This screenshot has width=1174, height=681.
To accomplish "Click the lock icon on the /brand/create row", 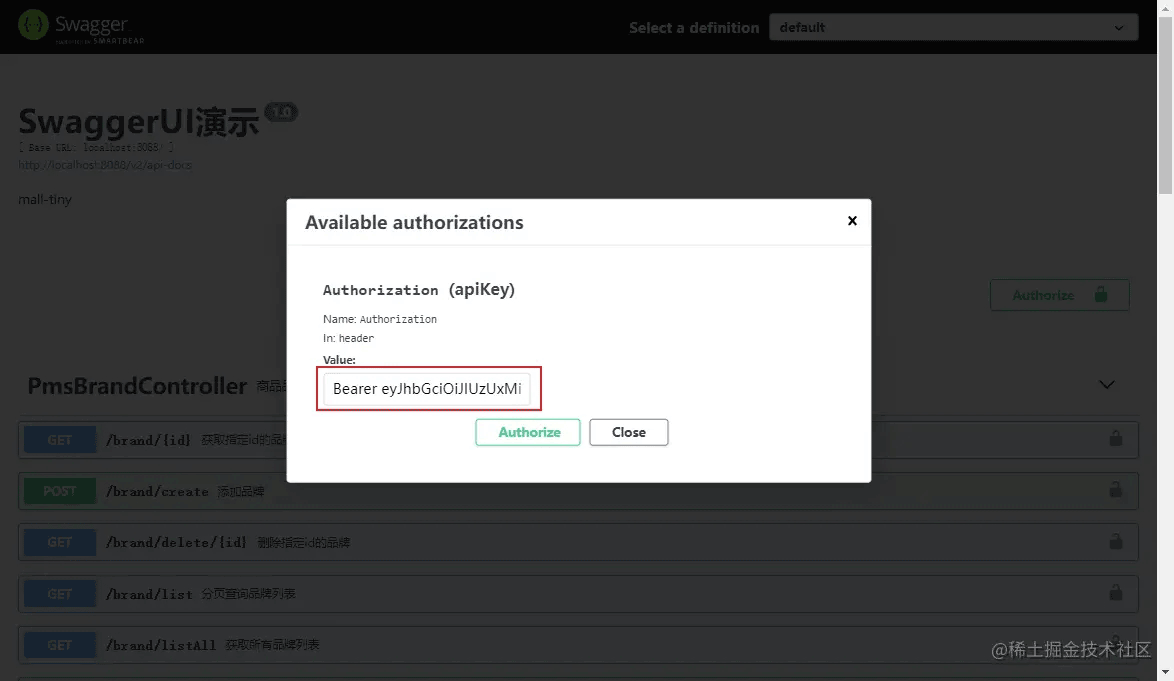I will click(1116, 490).
